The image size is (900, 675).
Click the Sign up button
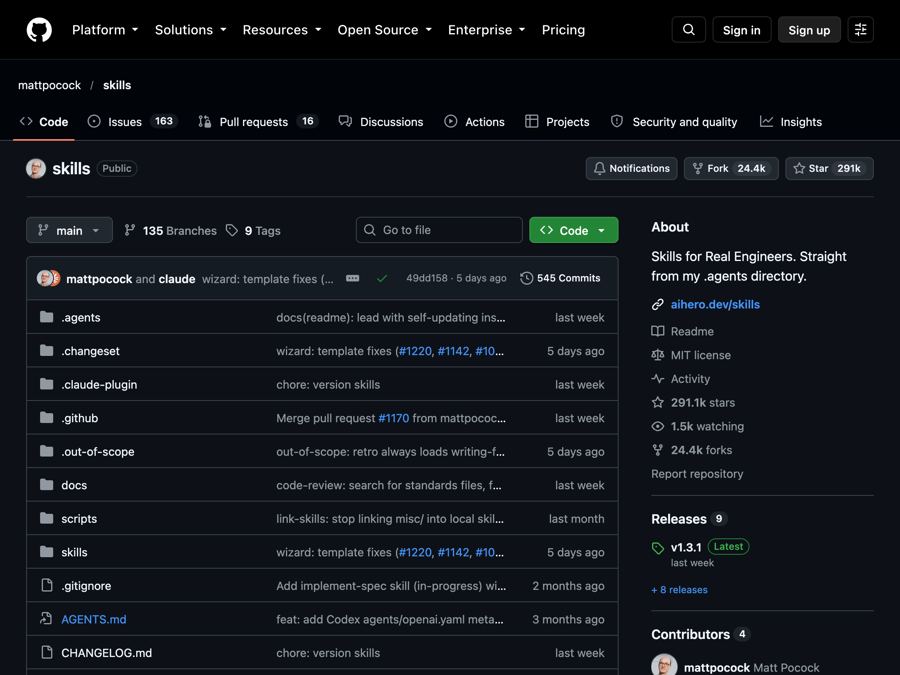tap(809, 30)
